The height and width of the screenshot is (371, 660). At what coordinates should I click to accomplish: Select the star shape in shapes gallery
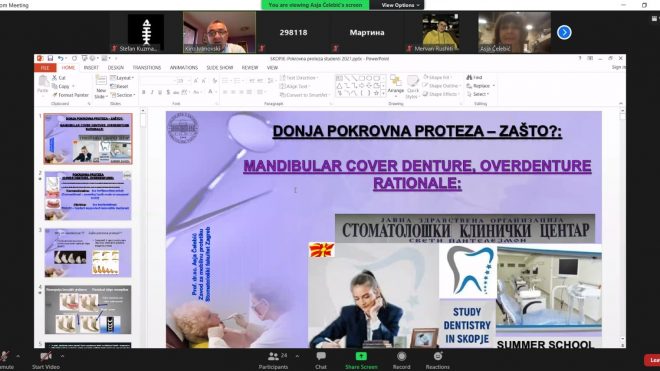(376, 93)
